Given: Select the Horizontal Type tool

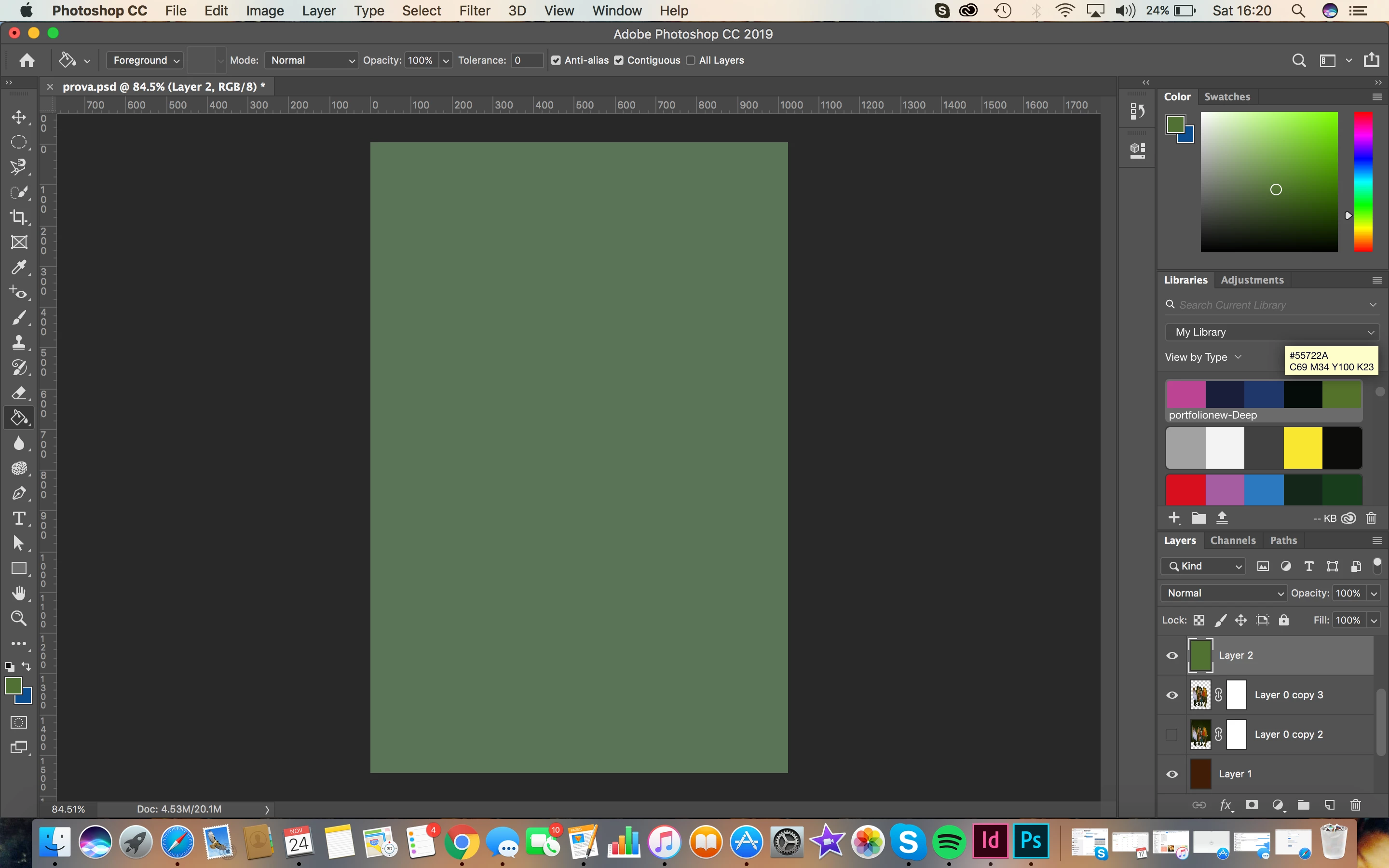Looking at the screenshot, I should [x=19, y=518].
